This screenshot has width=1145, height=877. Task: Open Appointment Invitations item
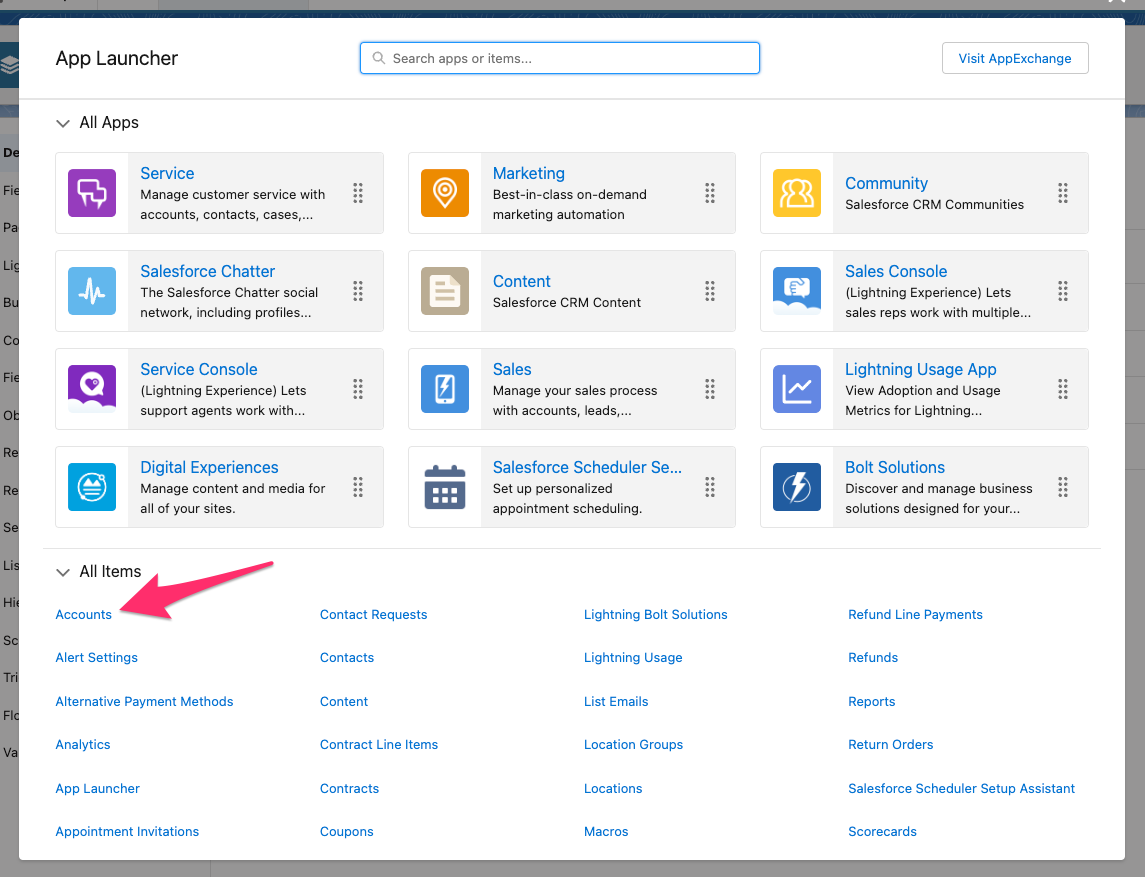(x=127, y=831)
